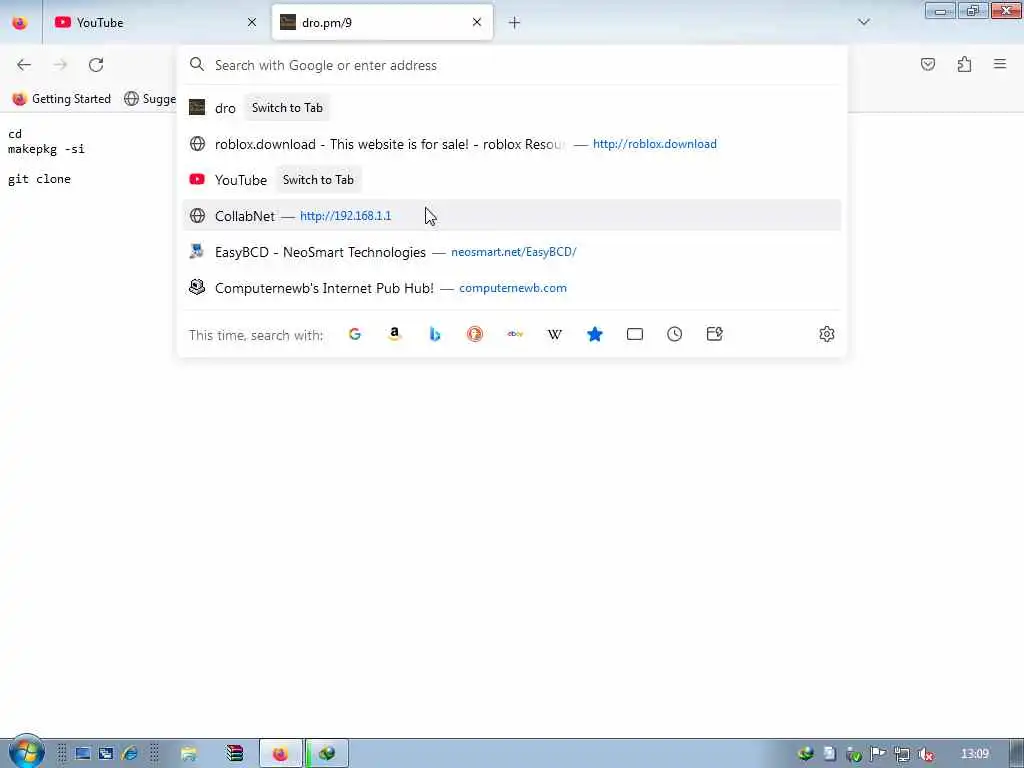
Task: Reload the current page
Action: (96, 65)
